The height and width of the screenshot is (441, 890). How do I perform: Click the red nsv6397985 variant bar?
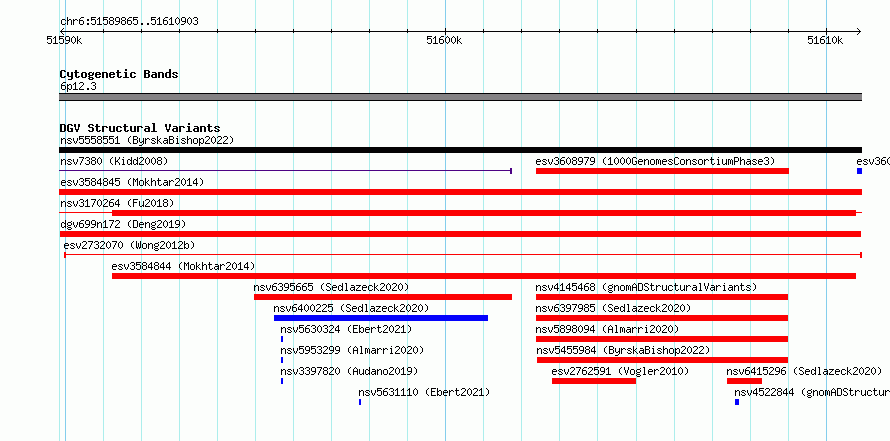tap(662, 318)
